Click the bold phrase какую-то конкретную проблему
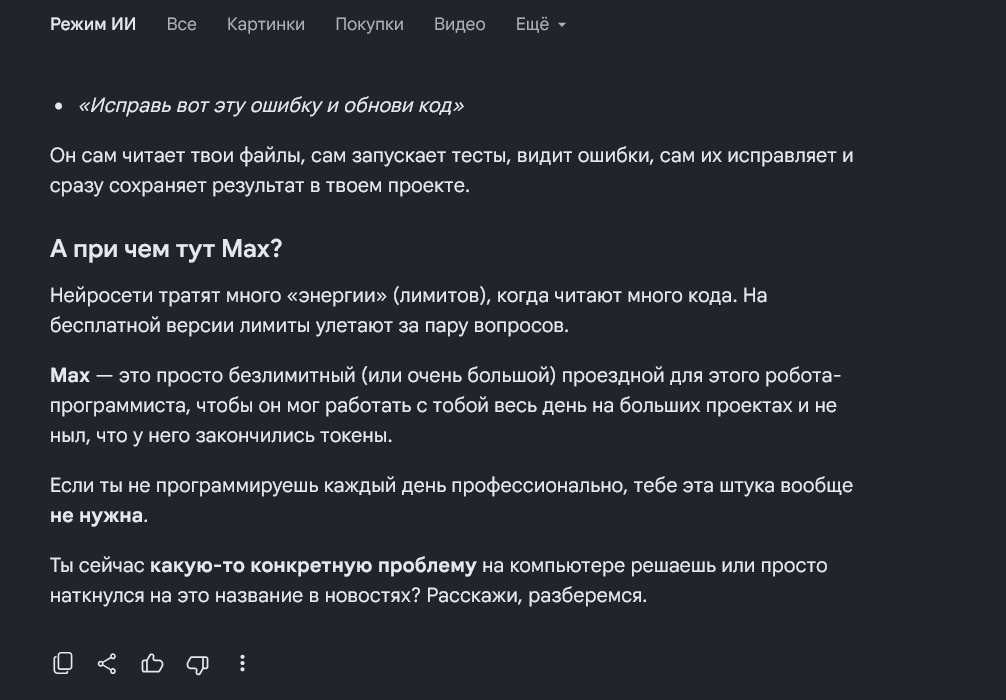This screenshot has width=1006, height=700. 313,566
